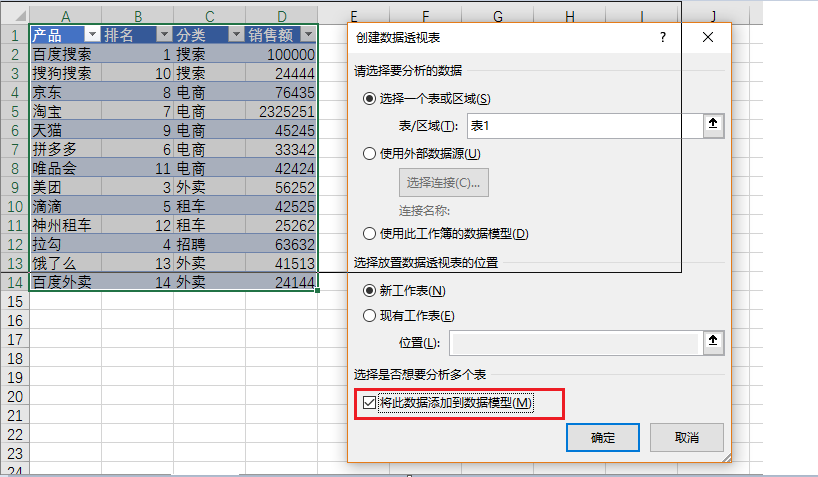This screenshot has height=477, width=818.
Task: Toggle the 将此数据添加到数据模型 checkbox
Action: [x=369, y=402]
